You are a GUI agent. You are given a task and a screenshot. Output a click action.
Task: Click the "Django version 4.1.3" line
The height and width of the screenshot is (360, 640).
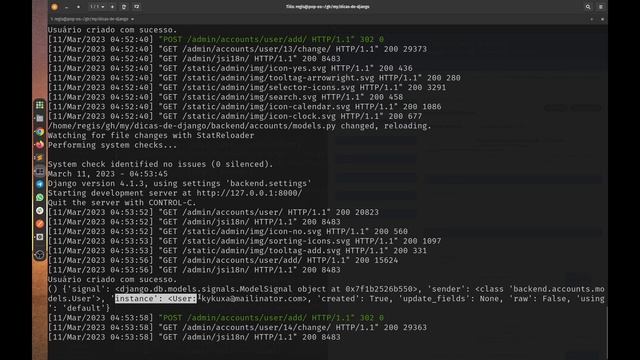[180, 184]
